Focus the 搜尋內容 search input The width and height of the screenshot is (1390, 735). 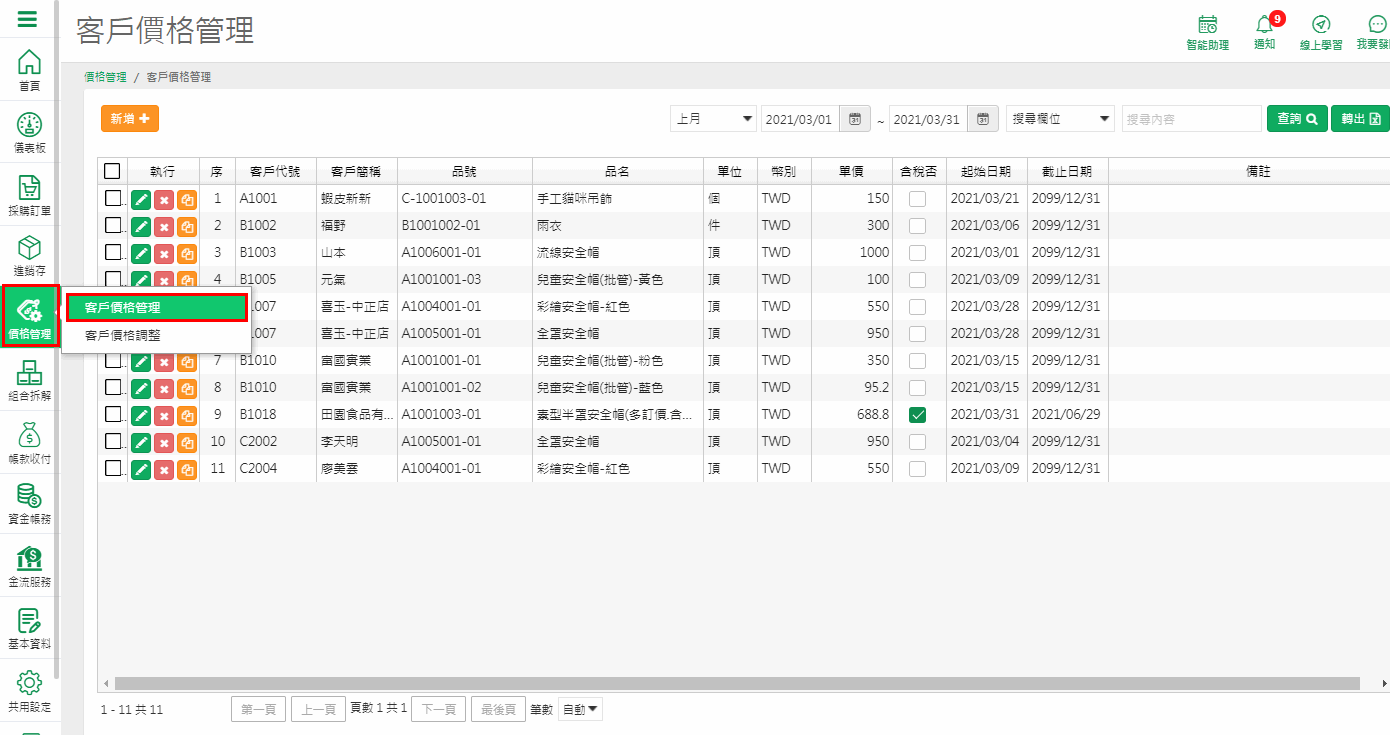pyautogui.click(x=1192, y=119)
